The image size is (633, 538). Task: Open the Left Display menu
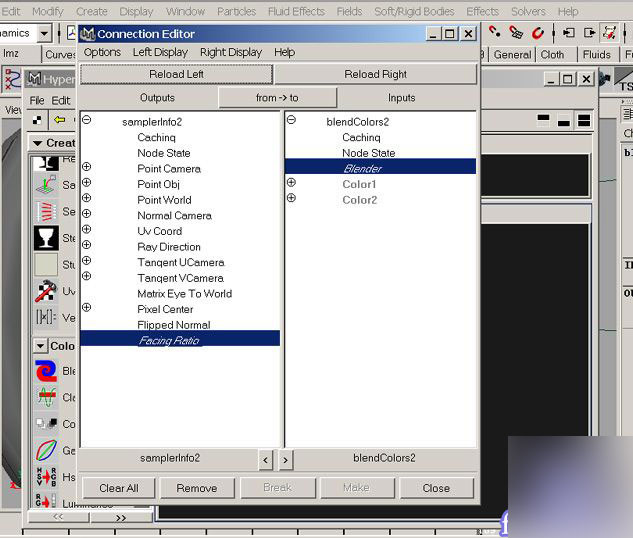[x=160, y=52]
